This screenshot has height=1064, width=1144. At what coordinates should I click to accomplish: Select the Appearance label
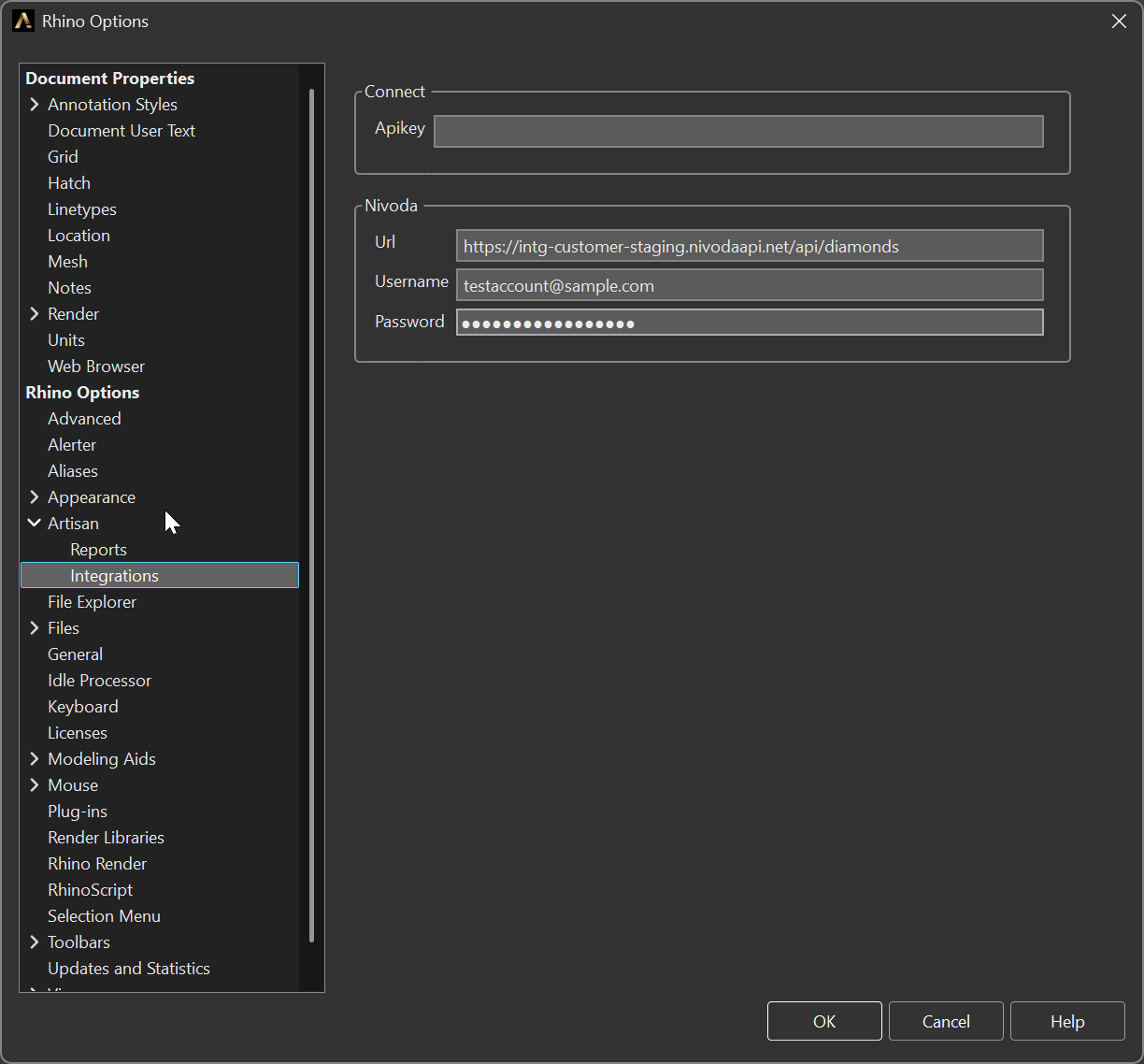[92, 496]
